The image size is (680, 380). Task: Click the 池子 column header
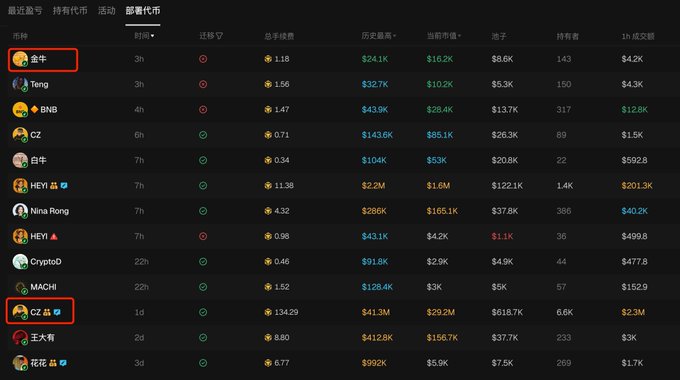click(x=499, y=36)
